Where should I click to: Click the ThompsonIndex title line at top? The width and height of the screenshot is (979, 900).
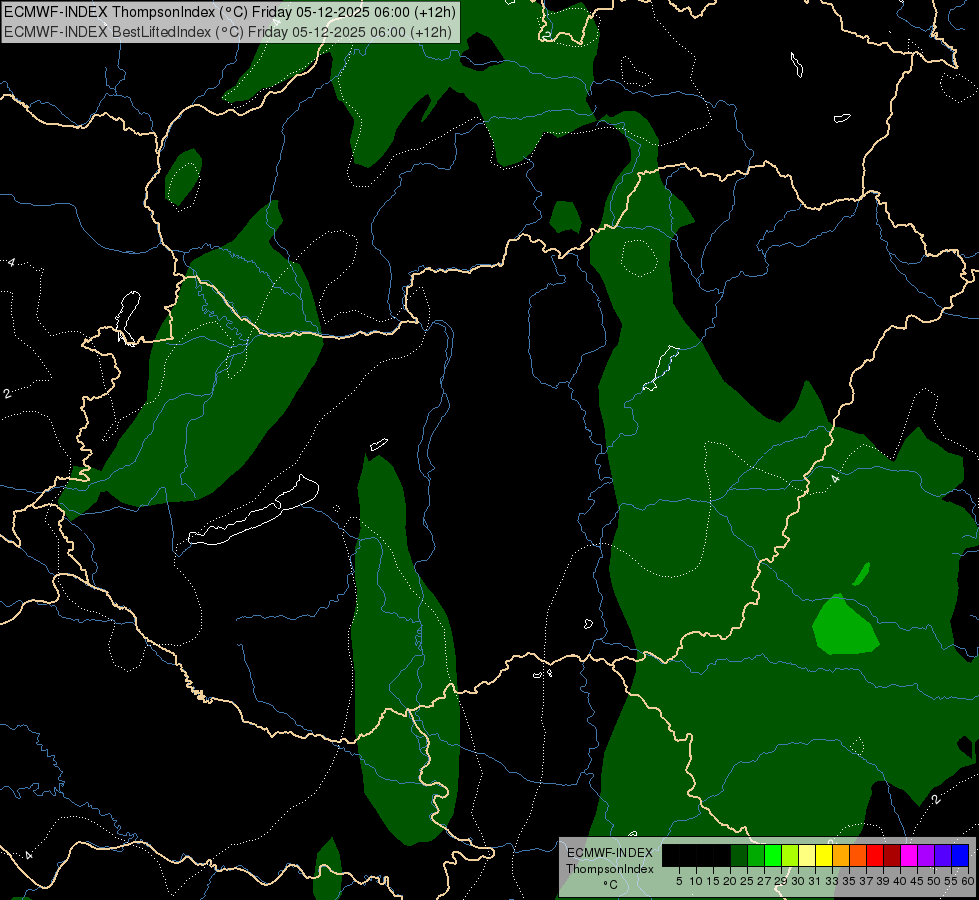(x=230, y=12)
